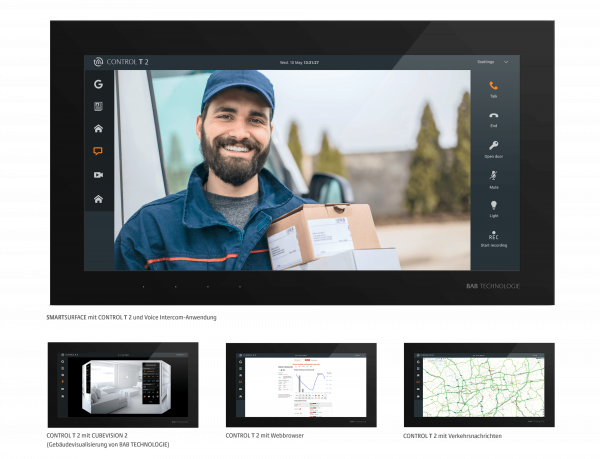Viewport: 600px width, 459px height.
Task: Click the date and time in header
Action: click(300, 62)
